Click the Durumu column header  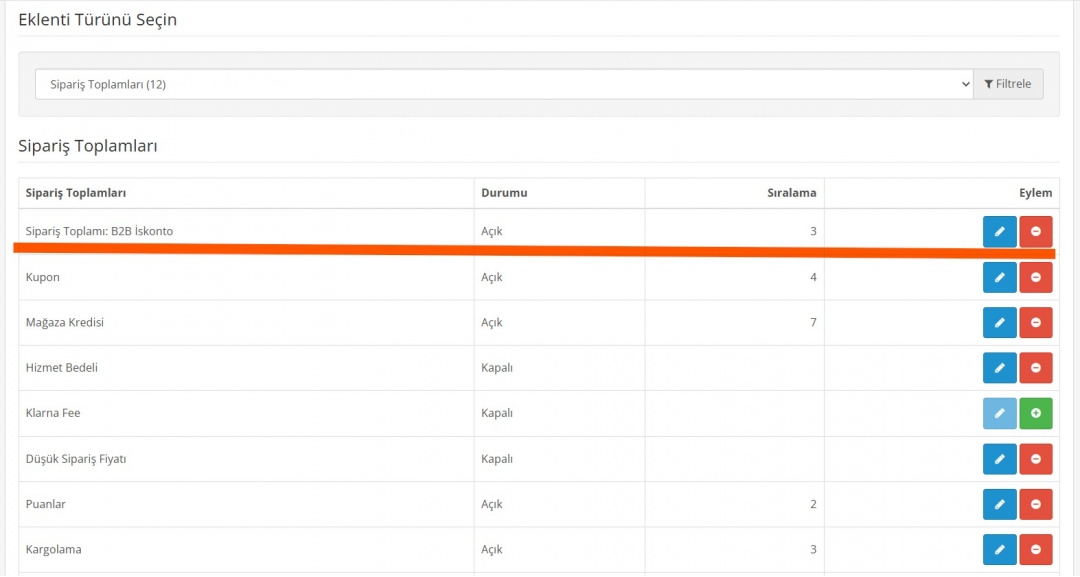[x=504, y=193]
